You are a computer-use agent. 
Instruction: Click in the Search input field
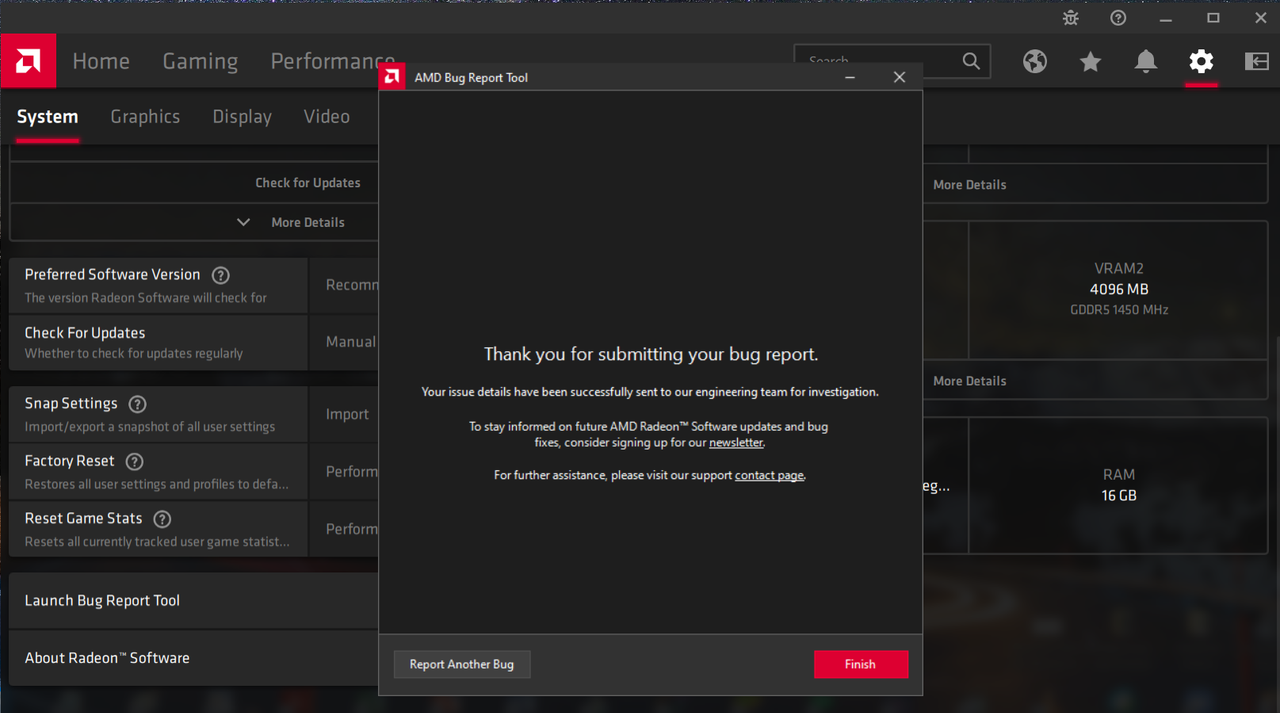(x=878, y=61)
